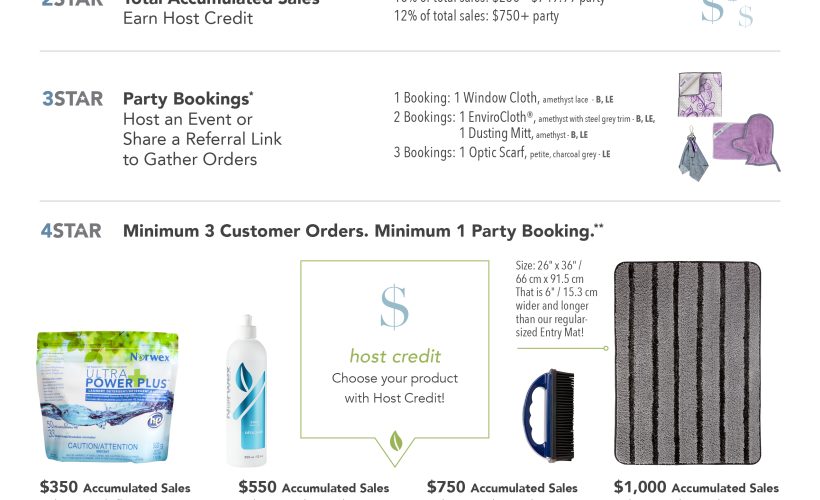Click the green leaf icon below host credit box
Viewport: 820px width, 500px height.
pyautogui.click(x=396, y=441)
